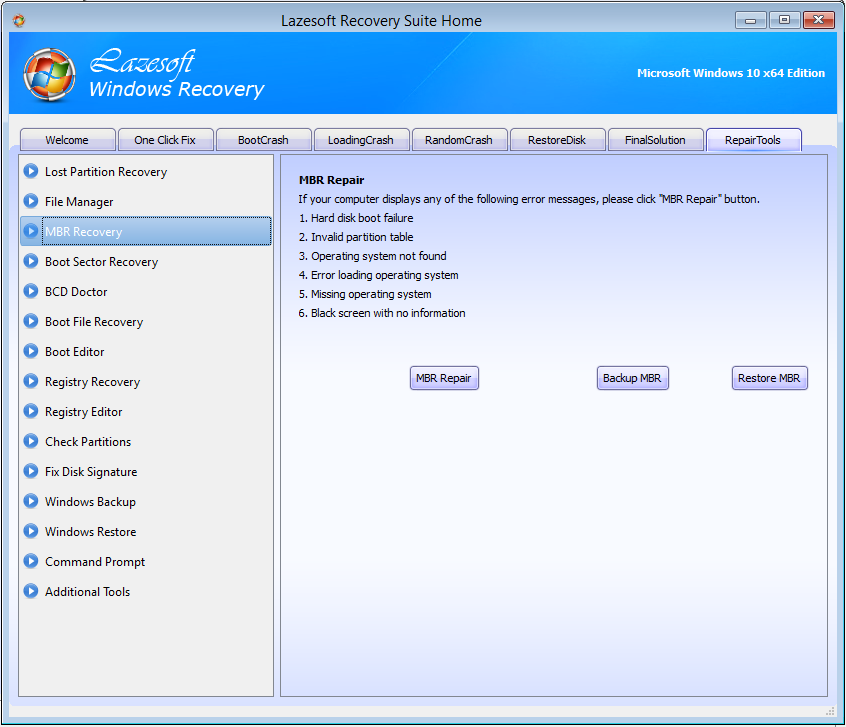Click the arrow icon beside Boot Sector Recovery

pos(31,261)
